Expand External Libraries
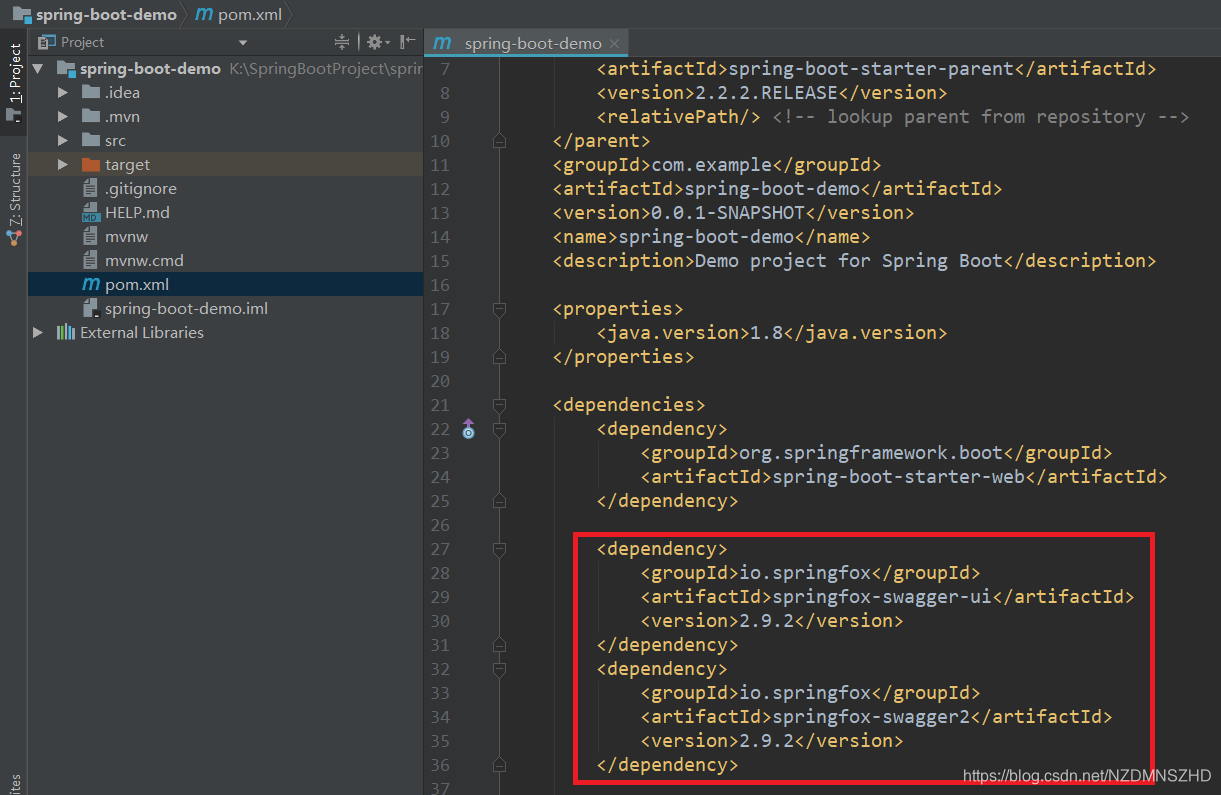The image size is (1221, 795). coord(37,332)
